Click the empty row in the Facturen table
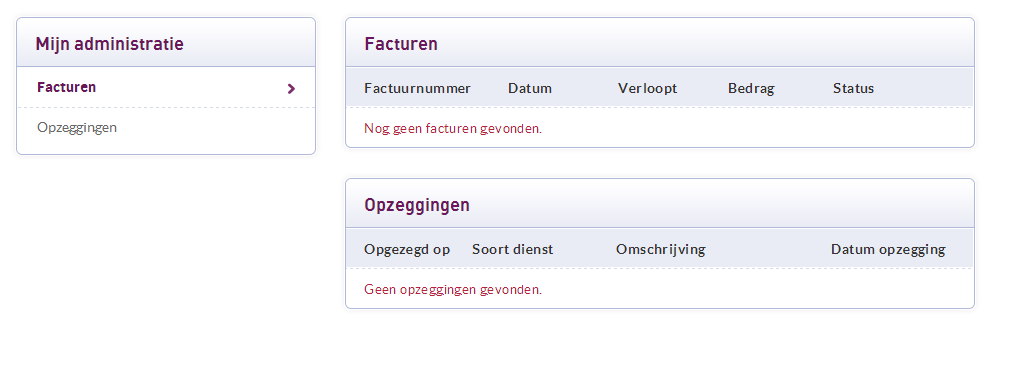 coord(660,128)
